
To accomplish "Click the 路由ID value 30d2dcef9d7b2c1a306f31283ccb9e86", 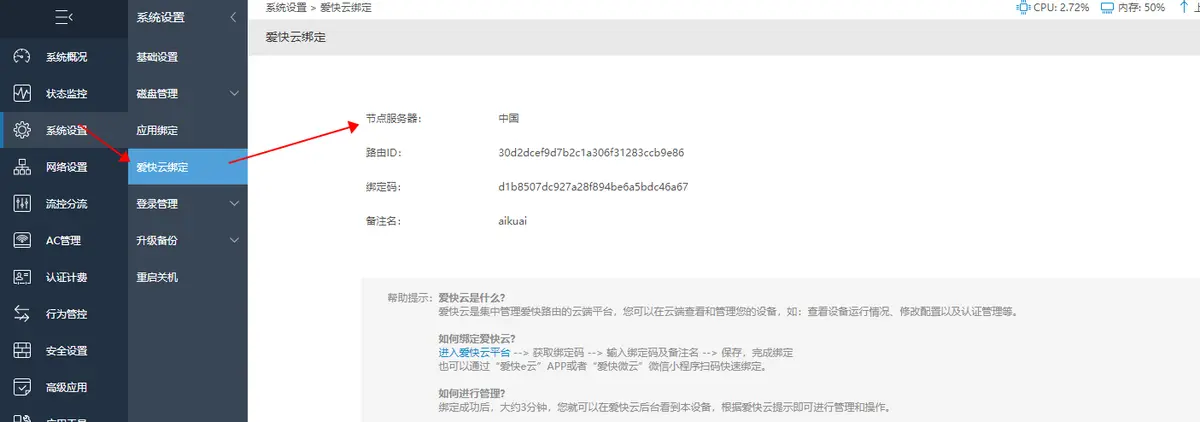I will point(590,153).
